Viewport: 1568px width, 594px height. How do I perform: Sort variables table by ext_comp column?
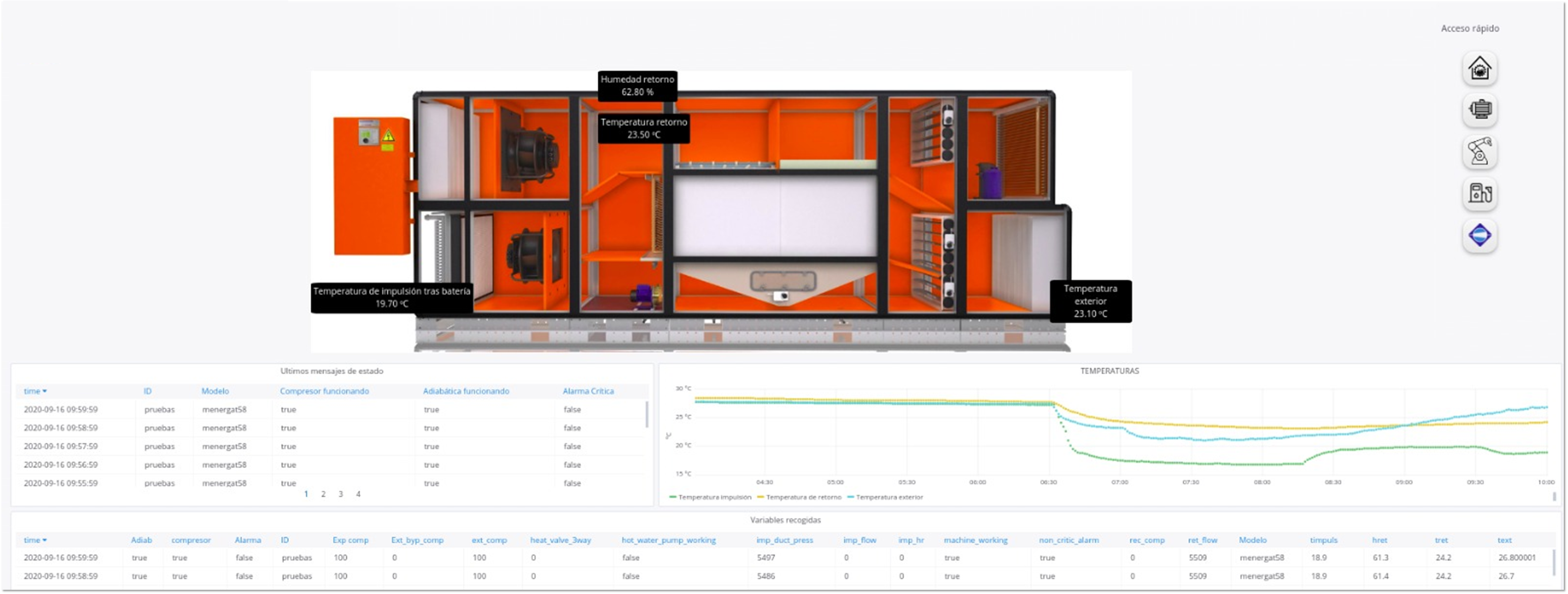(489, 540)
